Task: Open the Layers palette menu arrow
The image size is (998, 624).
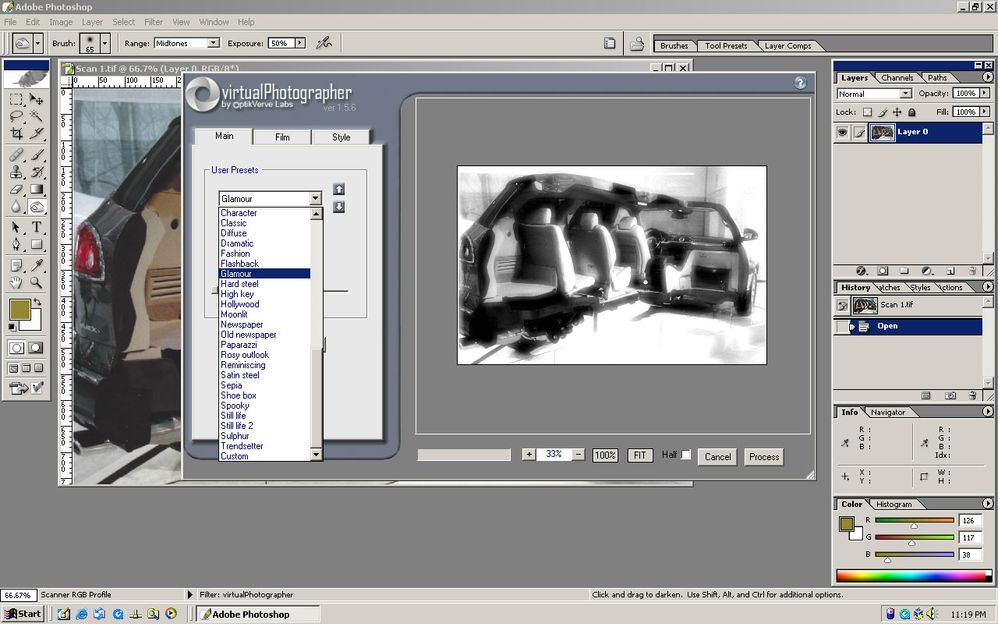Action: [x=987, y=77]
